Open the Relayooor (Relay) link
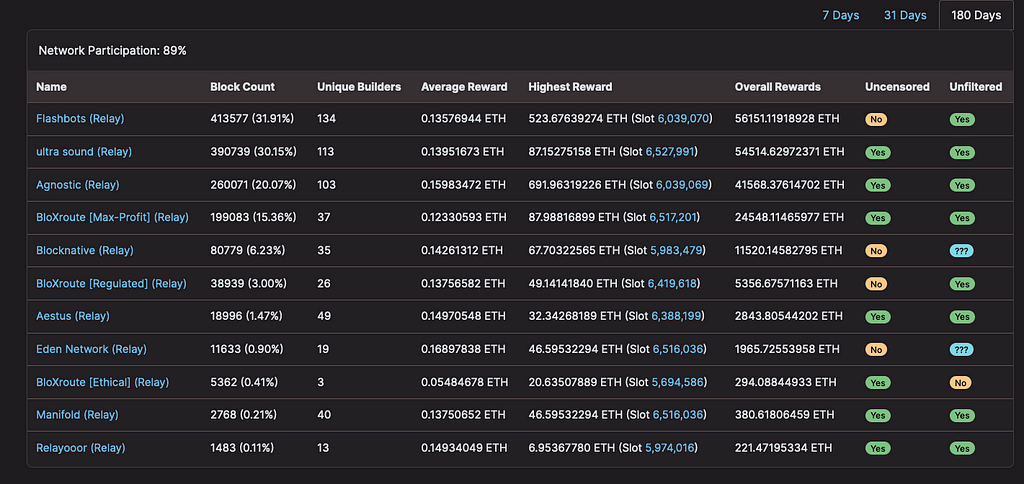 tap(81, 448)
